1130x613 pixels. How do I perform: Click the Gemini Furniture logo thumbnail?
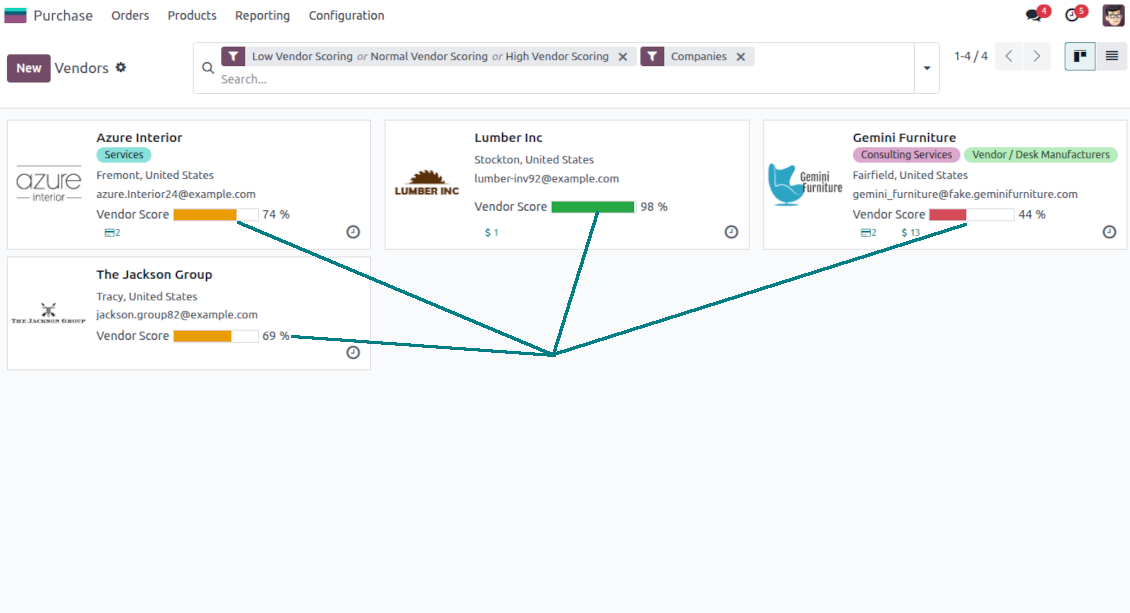805,184
